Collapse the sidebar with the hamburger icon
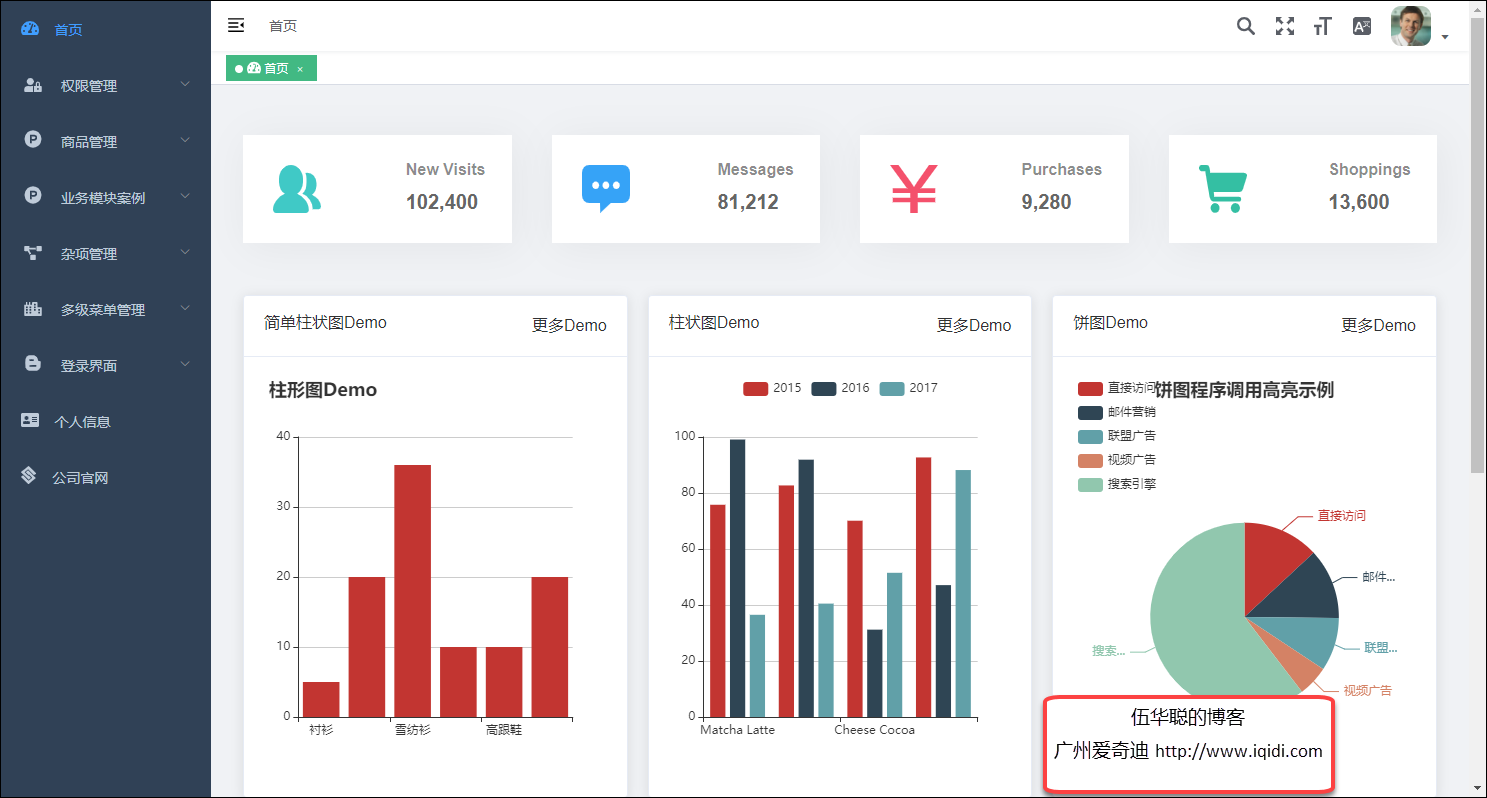Image resolution: width=1487 pixels, height=798 pixels. pyautogui.click(x=236, y=25)
